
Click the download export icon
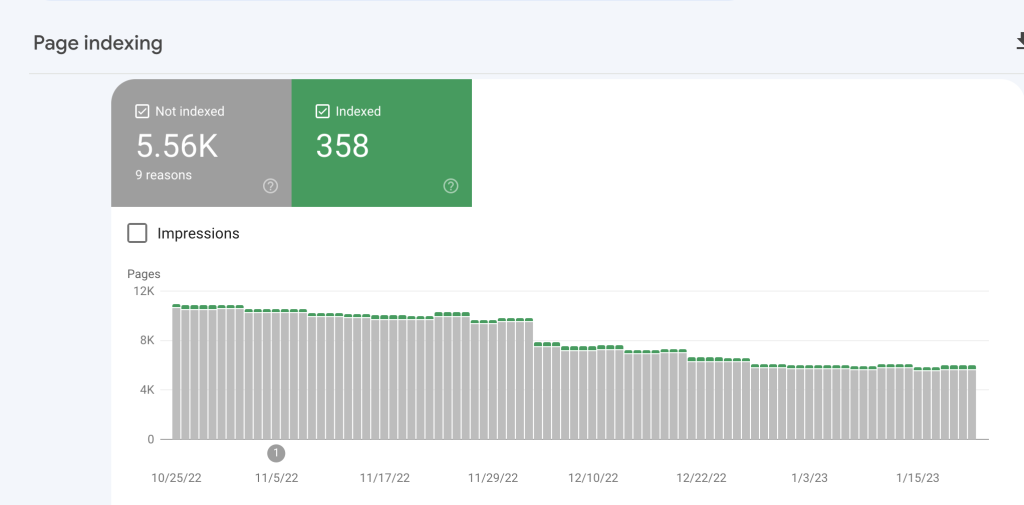(x=1019, y=42)
